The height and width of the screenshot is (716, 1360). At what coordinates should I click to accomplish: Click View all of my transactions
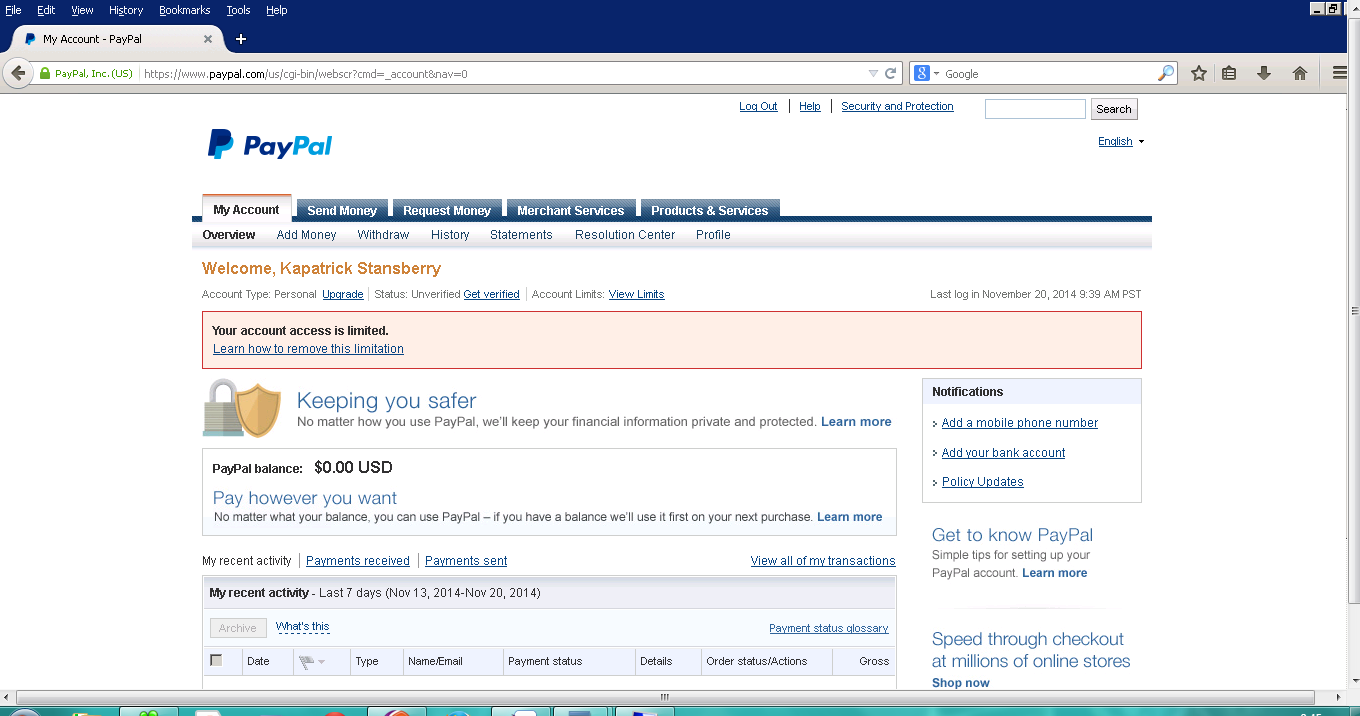click(x=823, y=561)
